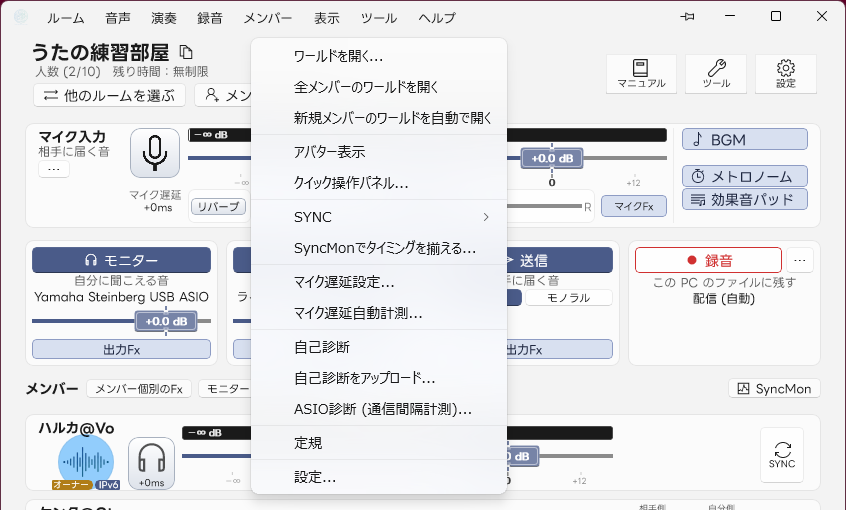Screen dimensions: 846x510
Task: Open the メンバー menu
Action: point(268,18)
